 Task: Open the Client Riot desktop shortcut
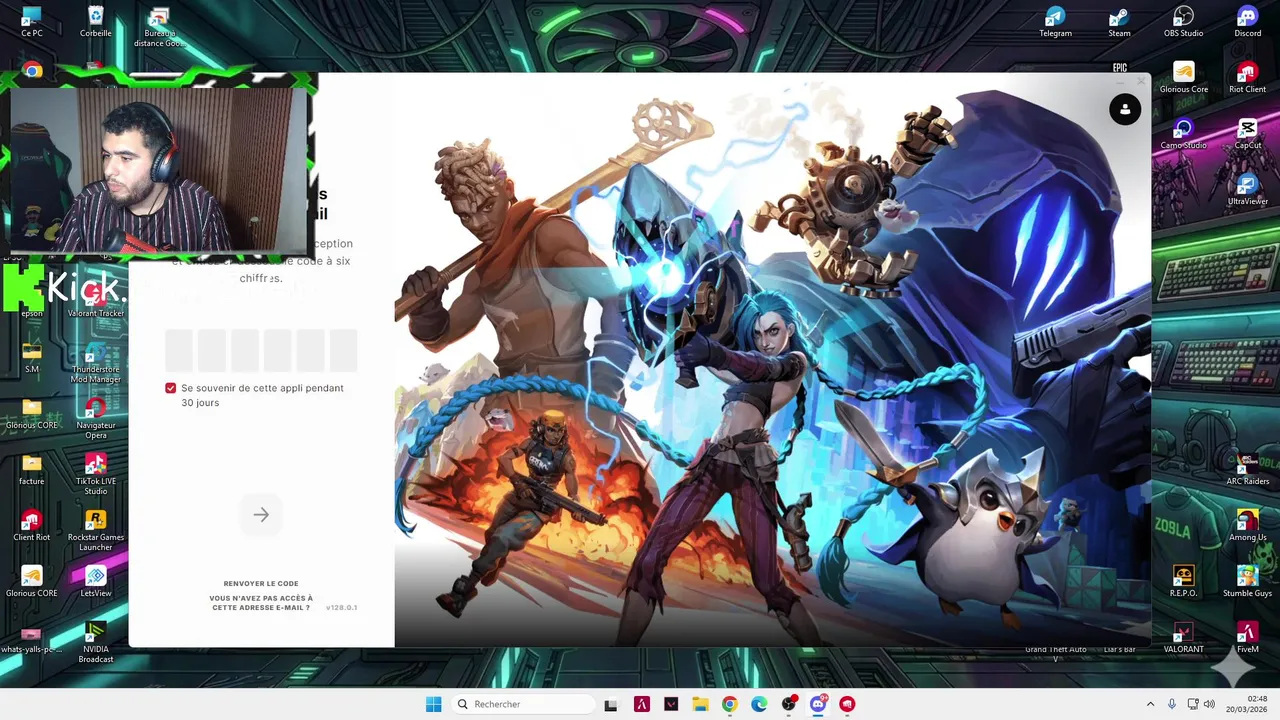point(32,526)
